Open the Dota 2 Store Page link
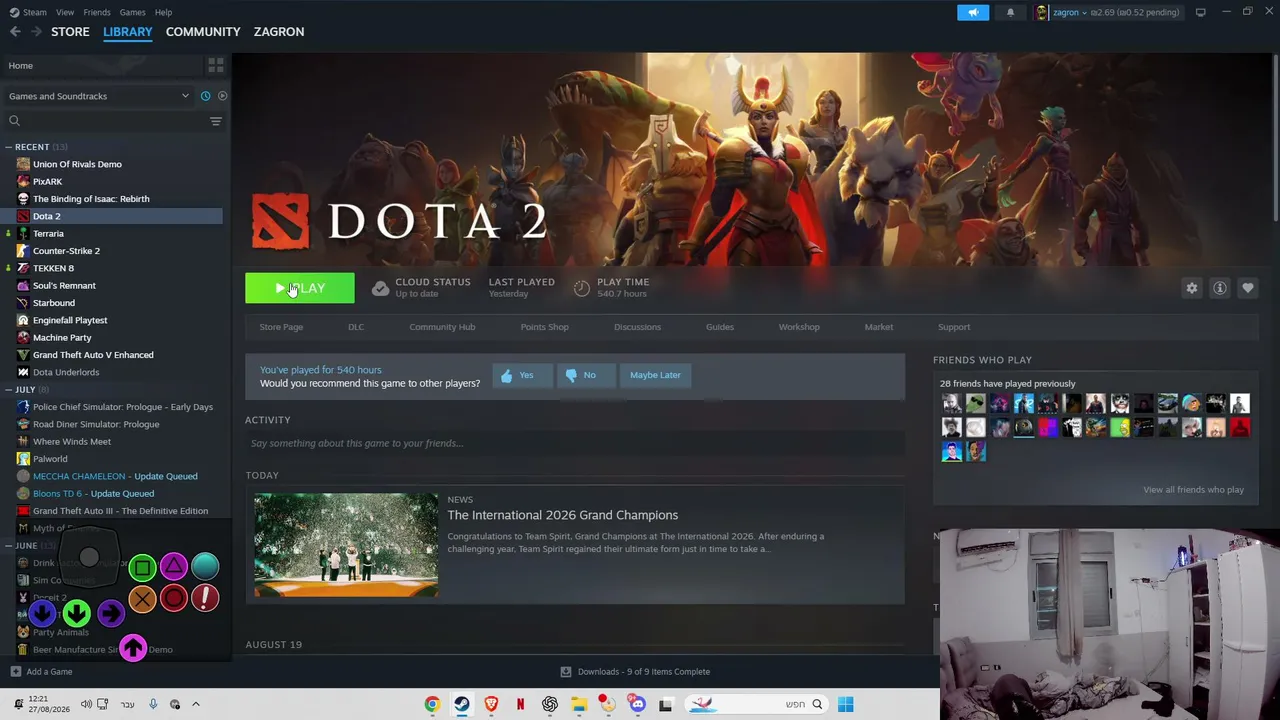Viewport: 1280px width, 720px height. (281, 327)
